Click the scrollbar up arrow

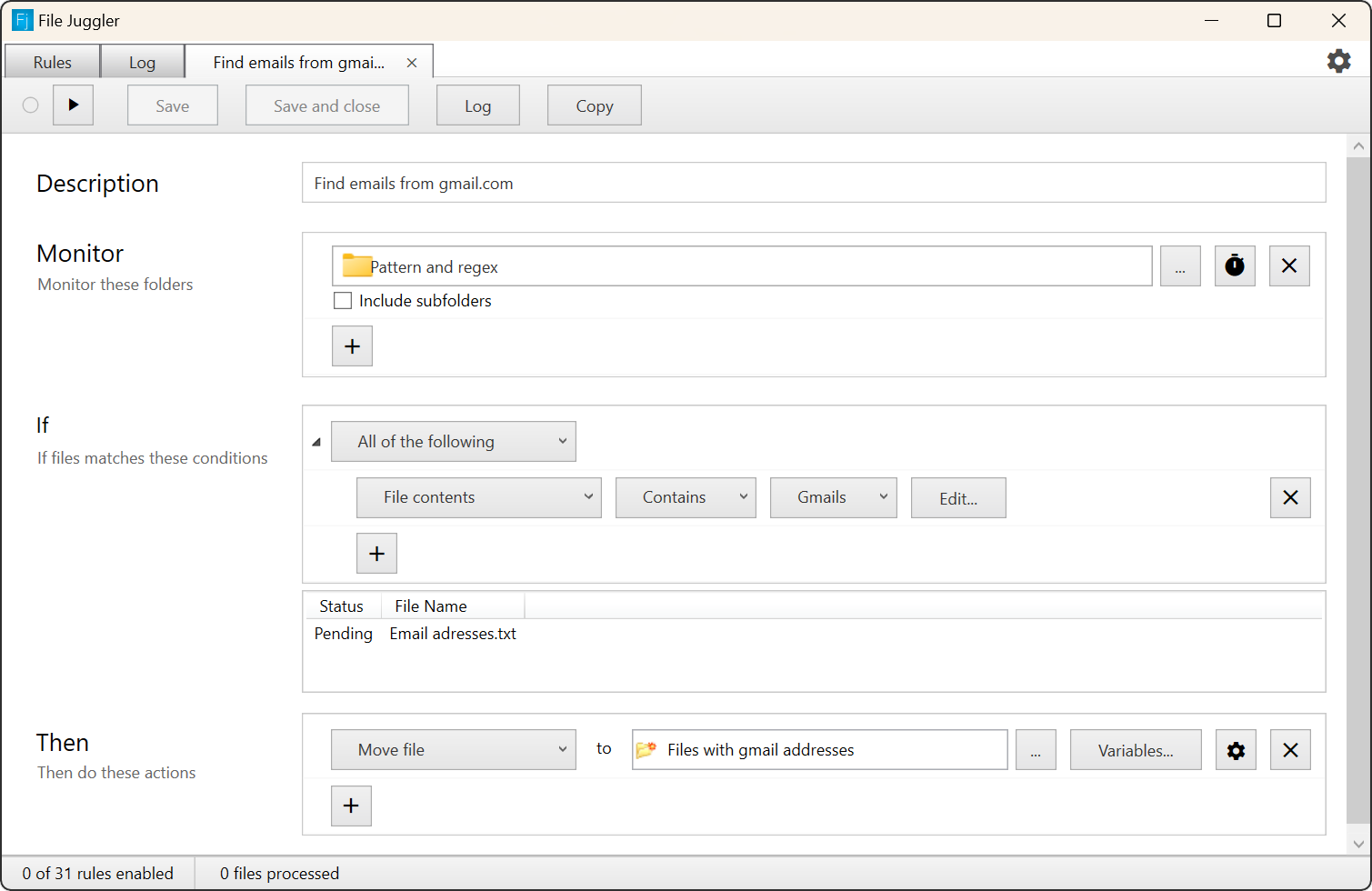click(x=1358, y=145)
